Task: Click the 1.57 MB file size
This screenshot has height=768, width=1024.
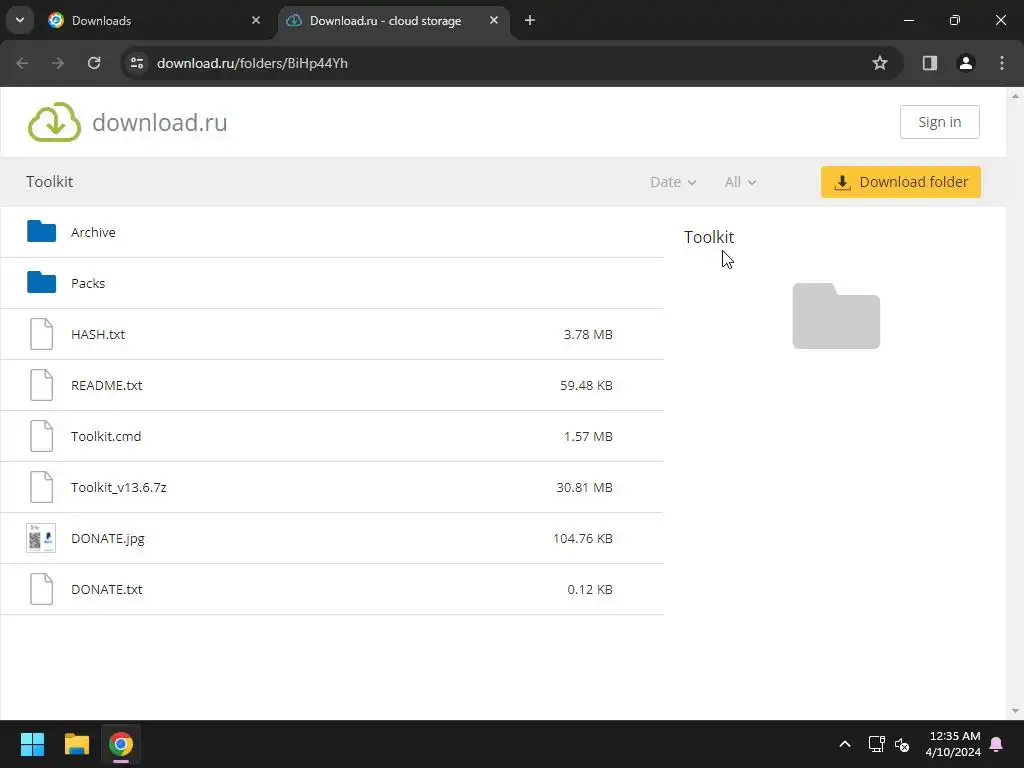Action: (x=588, y=436)
